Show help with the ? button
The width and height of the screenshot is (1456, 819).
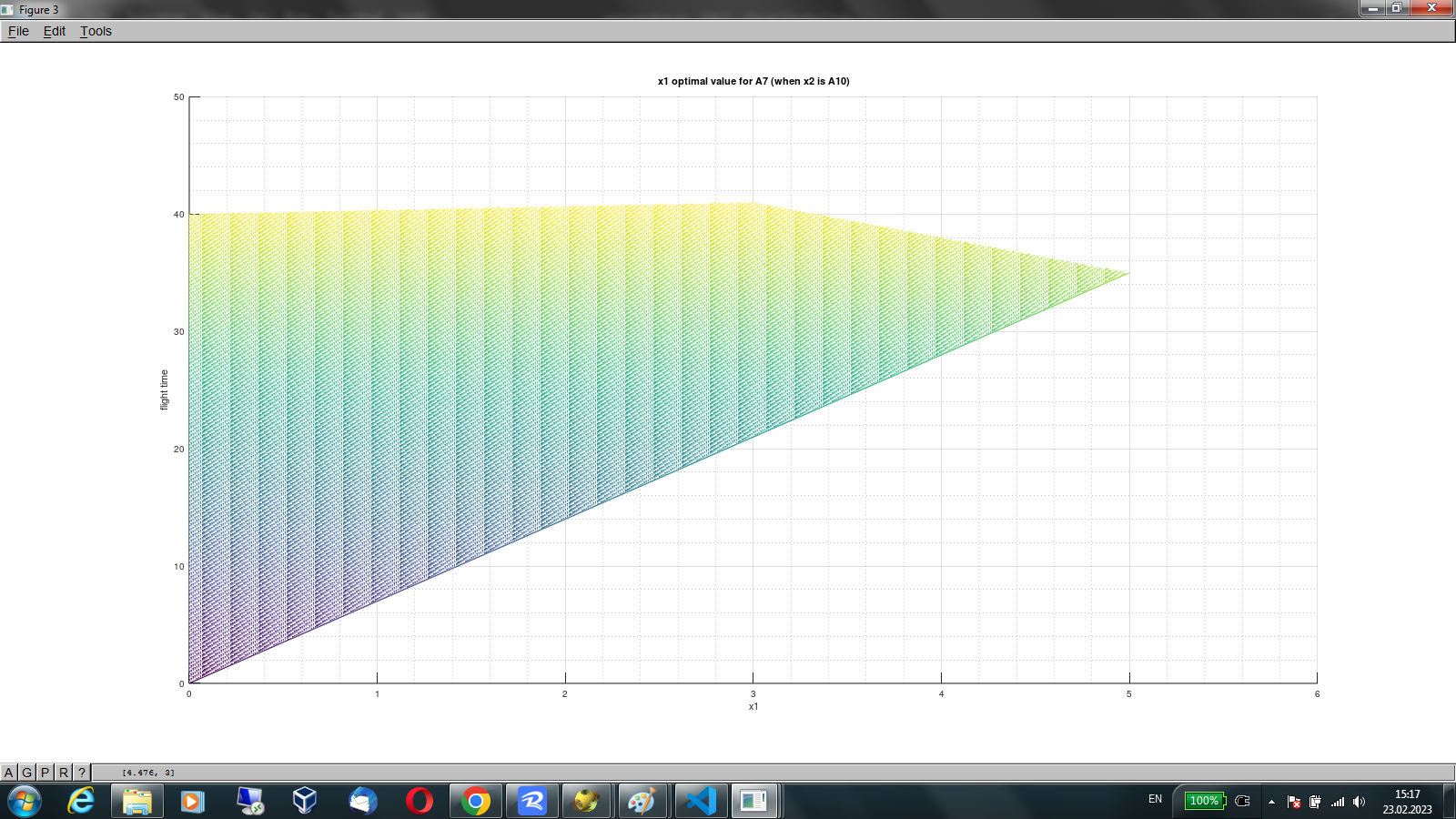point(82,773)
